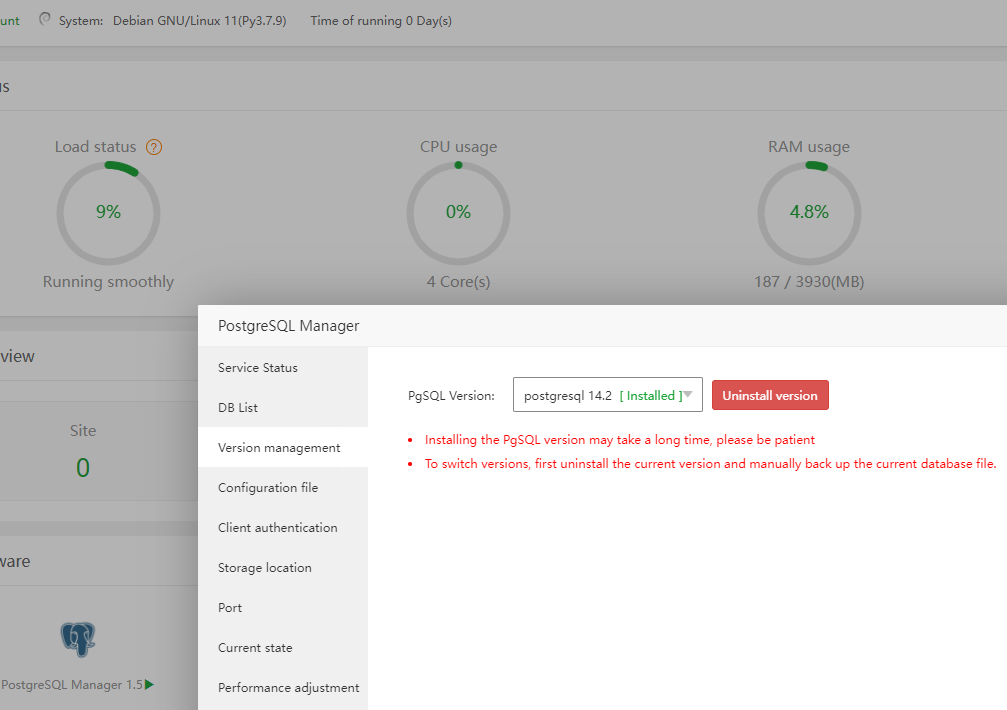1007x710 pixels.
Task: Click the PostgreSQL Manager dialog title
Action: [288, 325]
